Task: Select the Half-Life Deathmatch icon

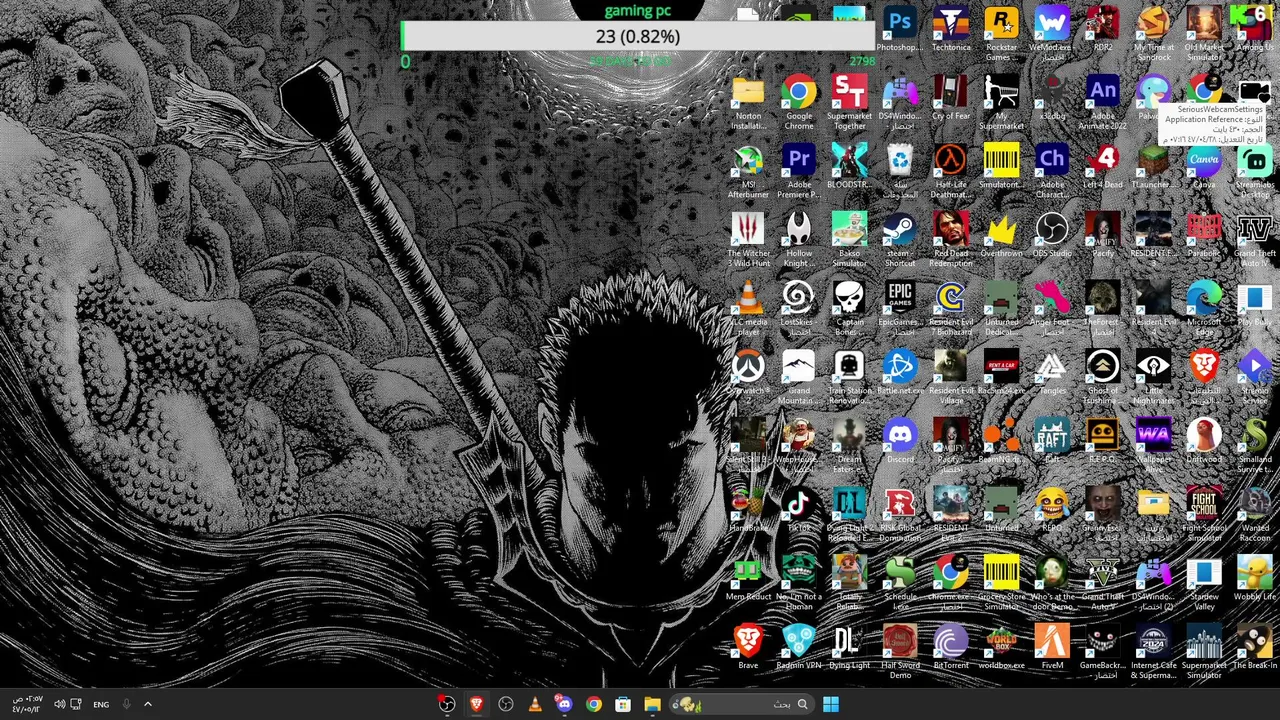Action: pos(951,172)
